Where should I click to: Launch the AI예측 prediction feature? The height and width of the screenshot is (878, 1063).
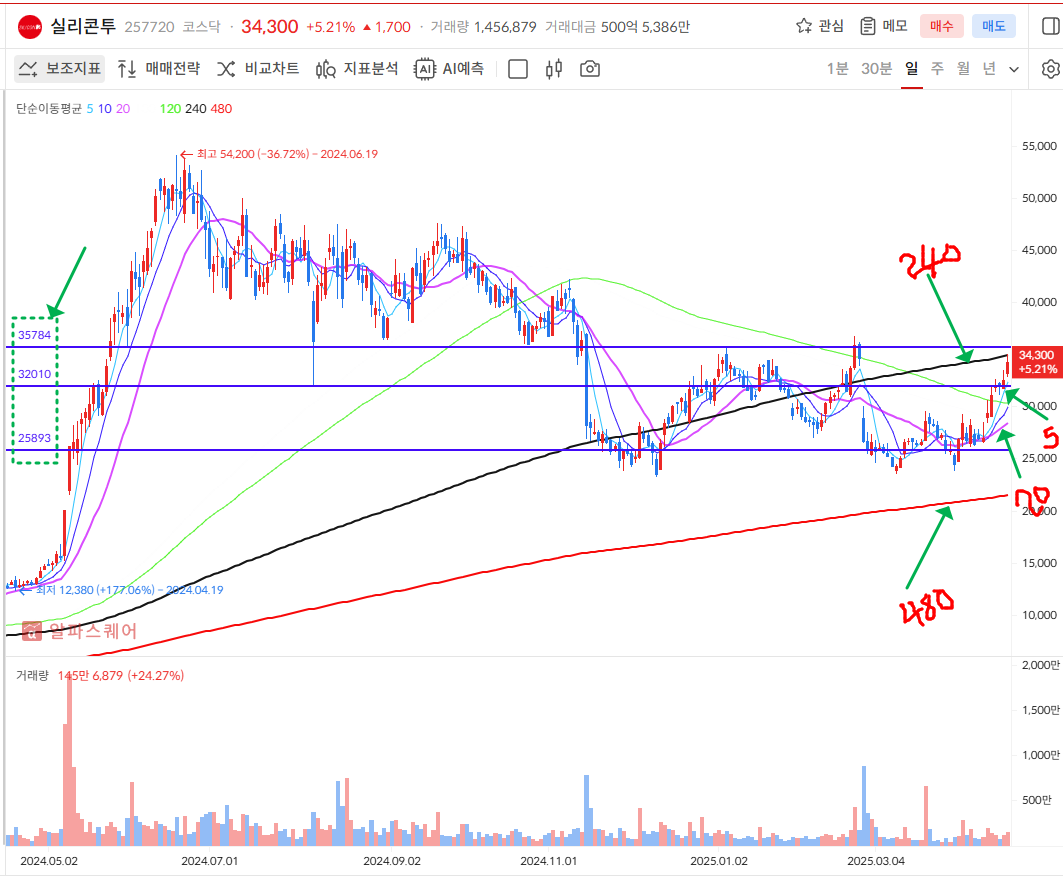449,69
